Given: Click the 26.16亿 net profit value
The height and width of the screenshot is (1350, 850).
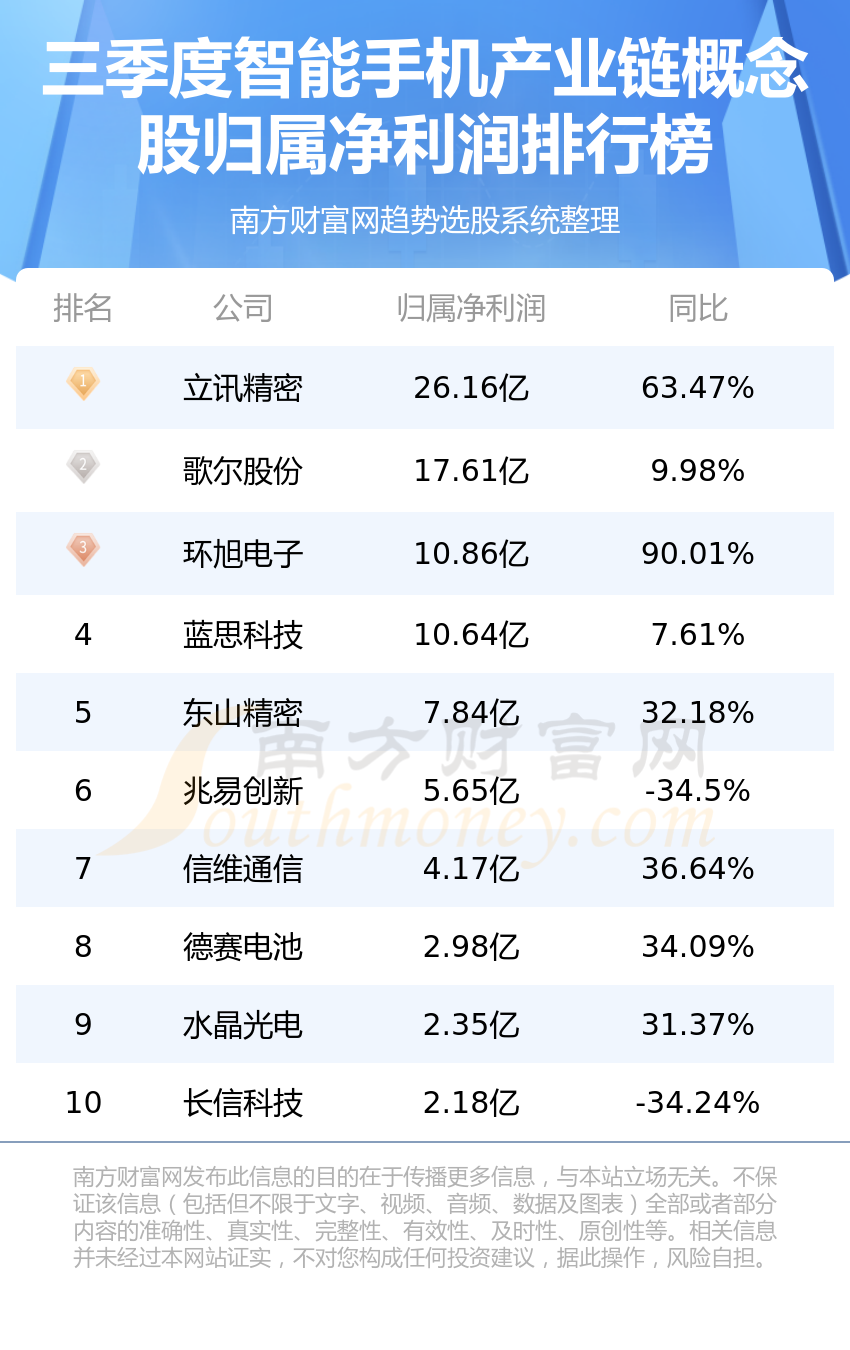Looking at the screenshot, I should click(471, 388).
